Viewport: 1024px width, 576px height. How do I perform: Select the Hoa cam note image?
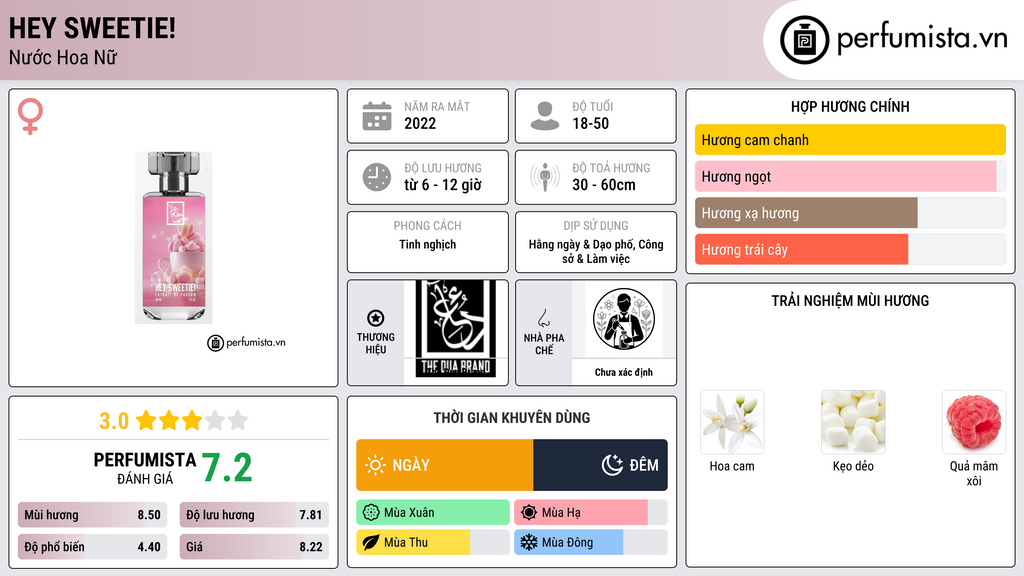(x=732, y=423)
